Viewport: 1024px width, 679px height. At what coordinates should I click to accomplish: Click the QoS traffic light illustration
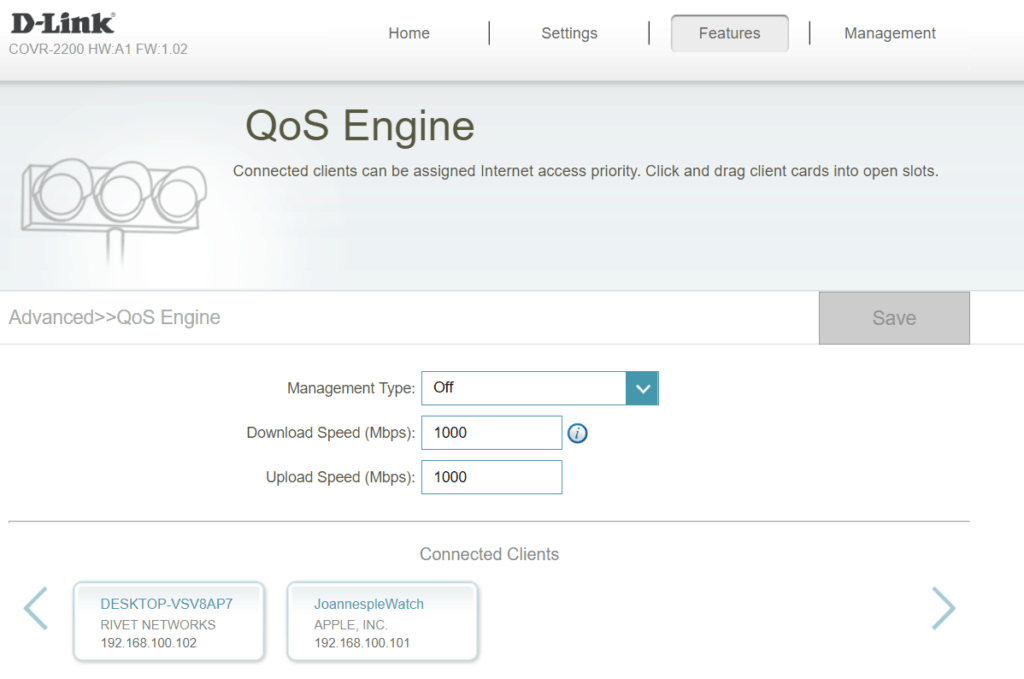point(114,200)
